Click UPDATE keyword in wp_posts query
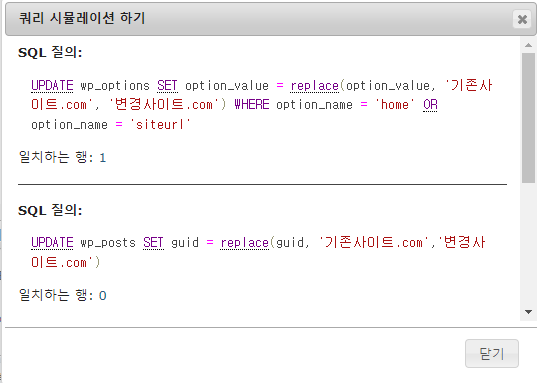Screen dimensions: 539x383 [x=52, y=243]
